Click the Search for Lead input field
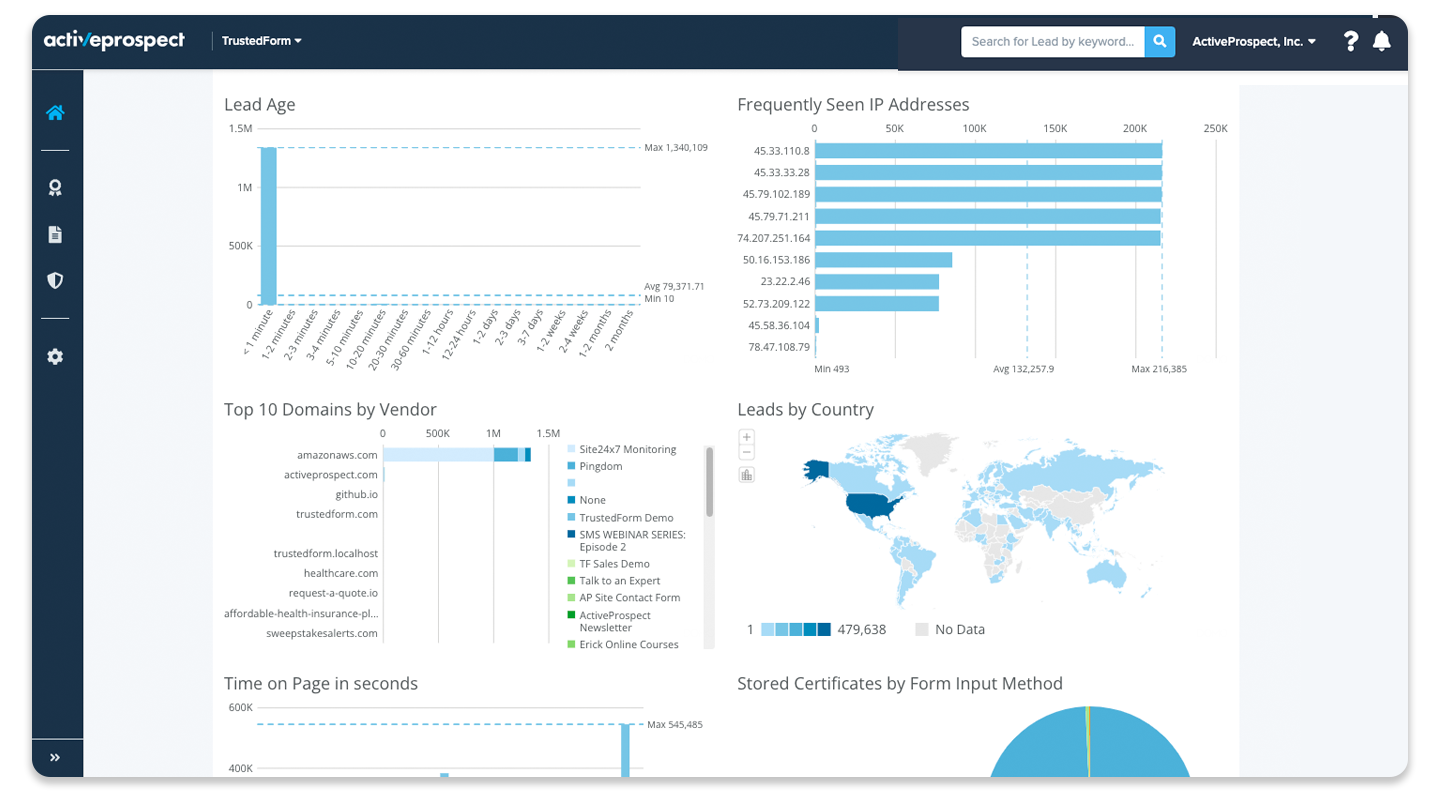1440x796 pixels. [1053, 41]
